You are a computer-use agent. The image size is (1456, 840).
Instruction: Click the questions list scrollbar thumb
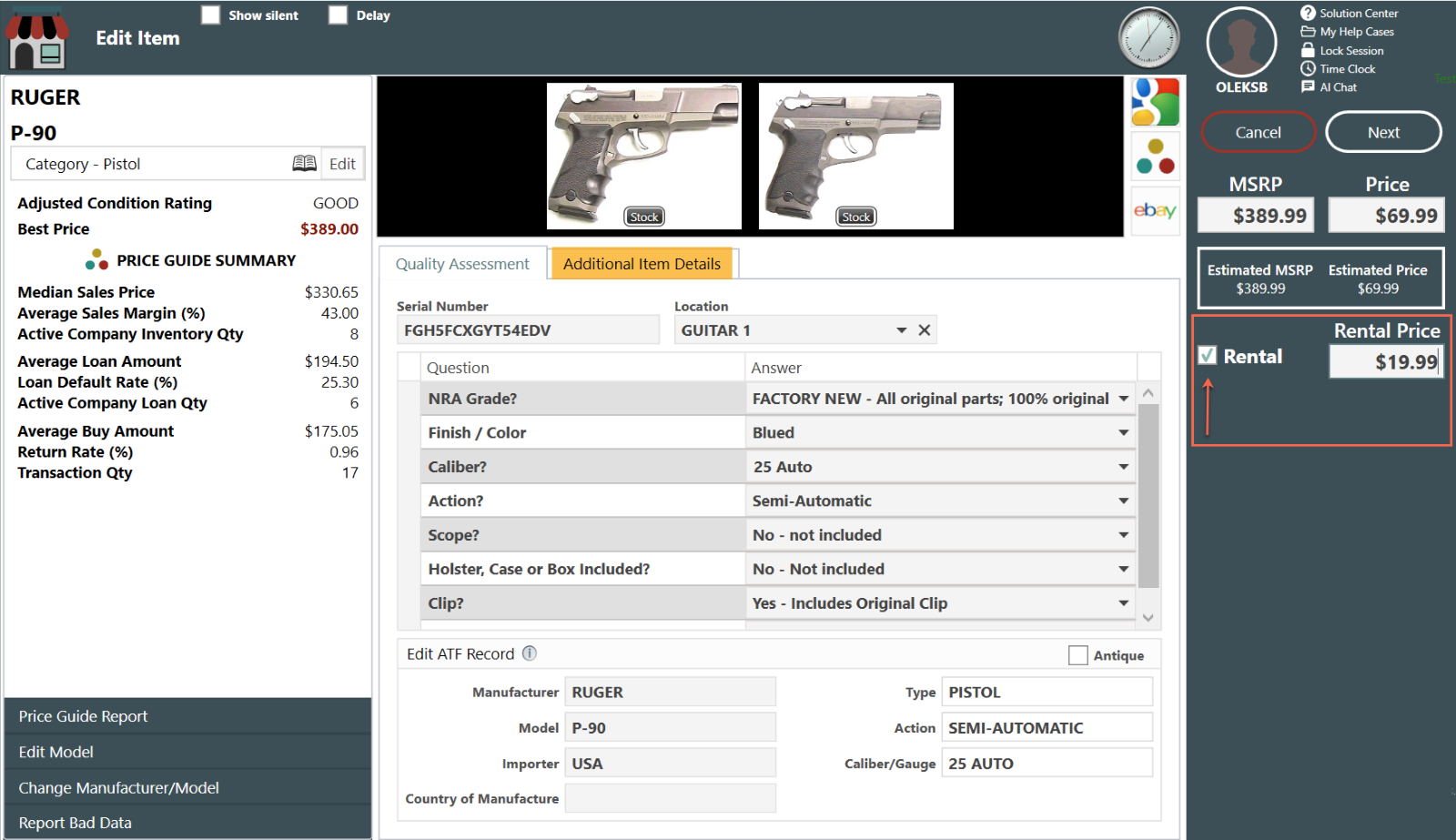(x=1148, y=496)
